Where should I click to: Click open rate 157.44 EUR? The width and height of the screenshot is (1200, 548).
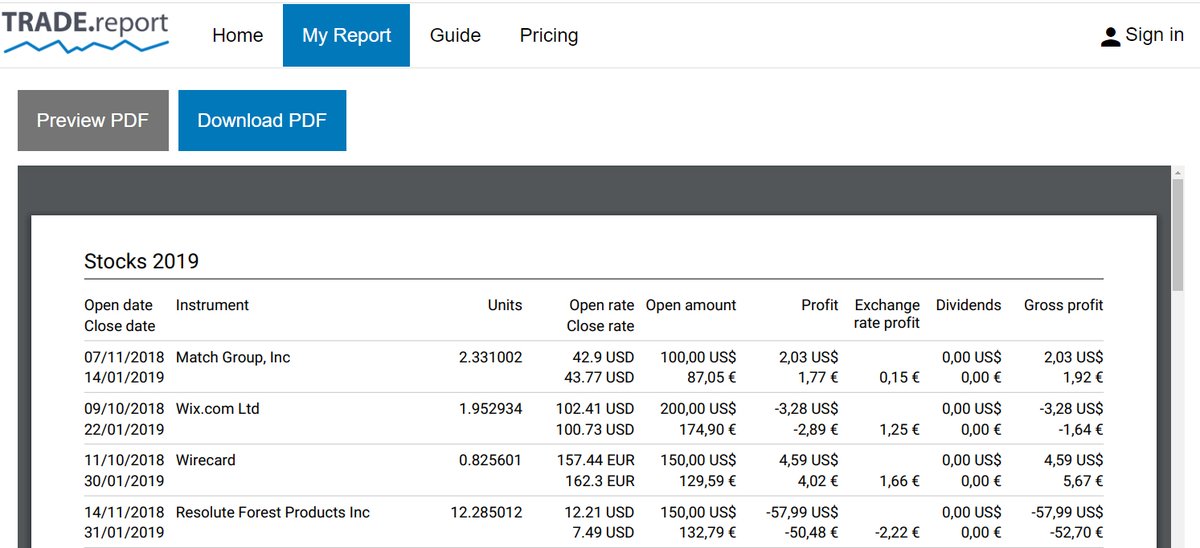(595, 460)
